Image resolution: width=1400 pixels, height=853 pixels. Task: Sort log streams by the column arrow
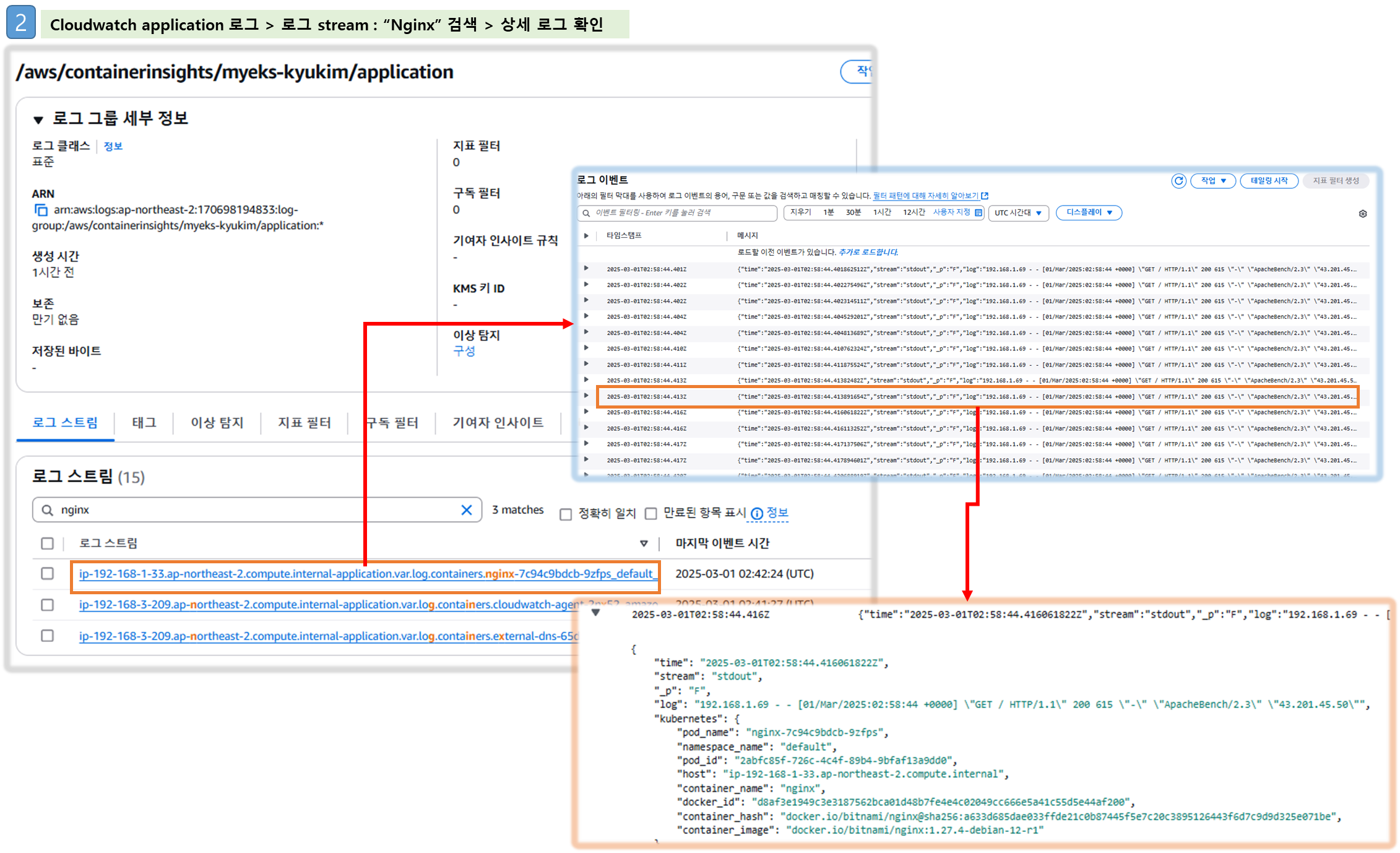pos(644,543)
